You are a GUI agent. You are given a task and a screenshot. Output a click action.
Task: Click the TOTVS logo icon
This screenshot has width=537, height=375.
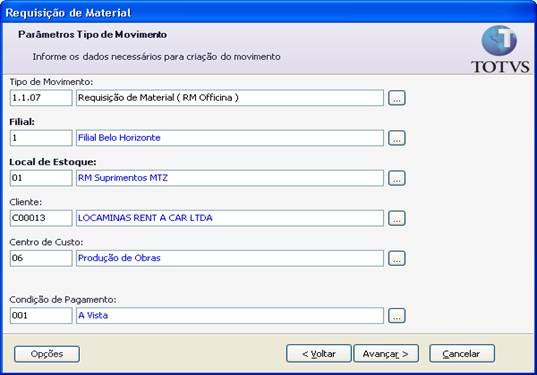click(x=500, y=50)
